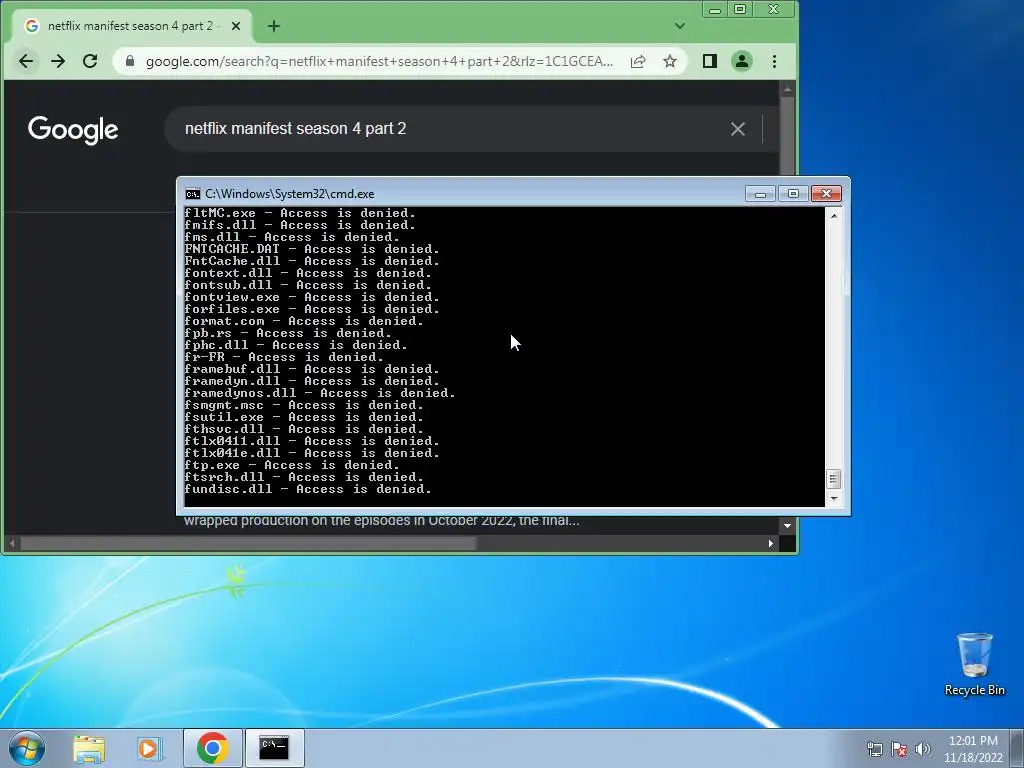Clear the Google search box
Screen dimensions: 1024x768
pos(738,129)
